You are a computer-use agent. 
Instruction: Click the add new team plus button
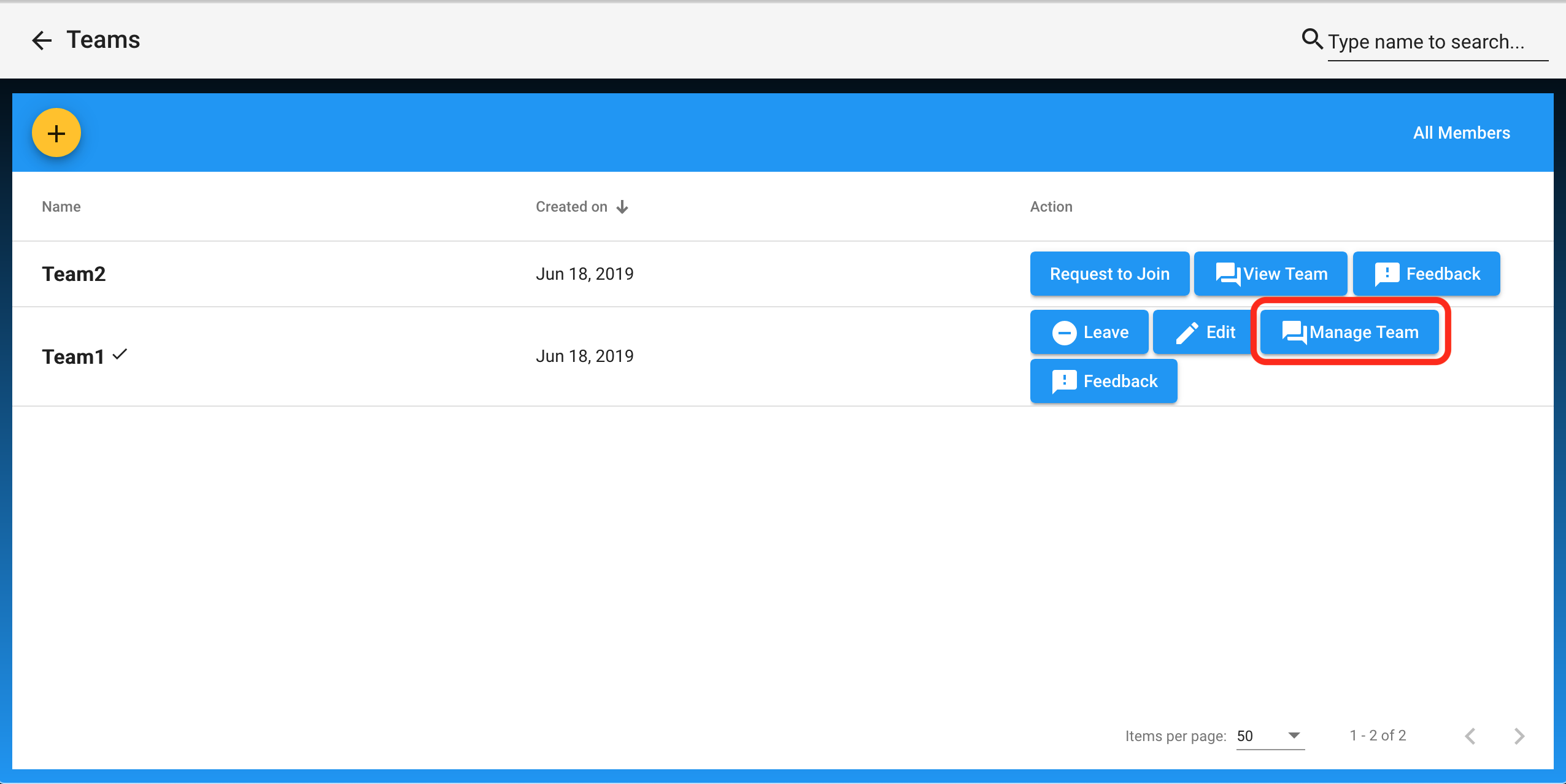[x=58, y=131]
